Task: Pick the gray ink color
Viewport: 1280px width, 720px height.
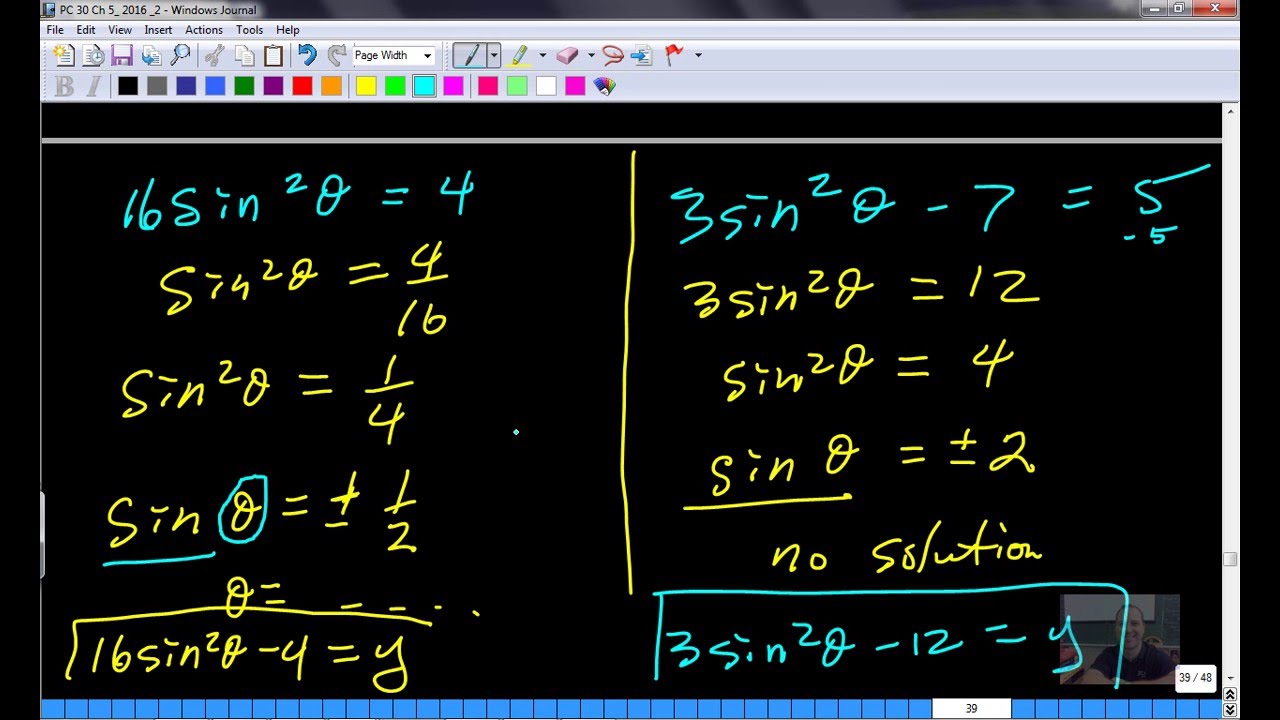Action: click(157, 86)
